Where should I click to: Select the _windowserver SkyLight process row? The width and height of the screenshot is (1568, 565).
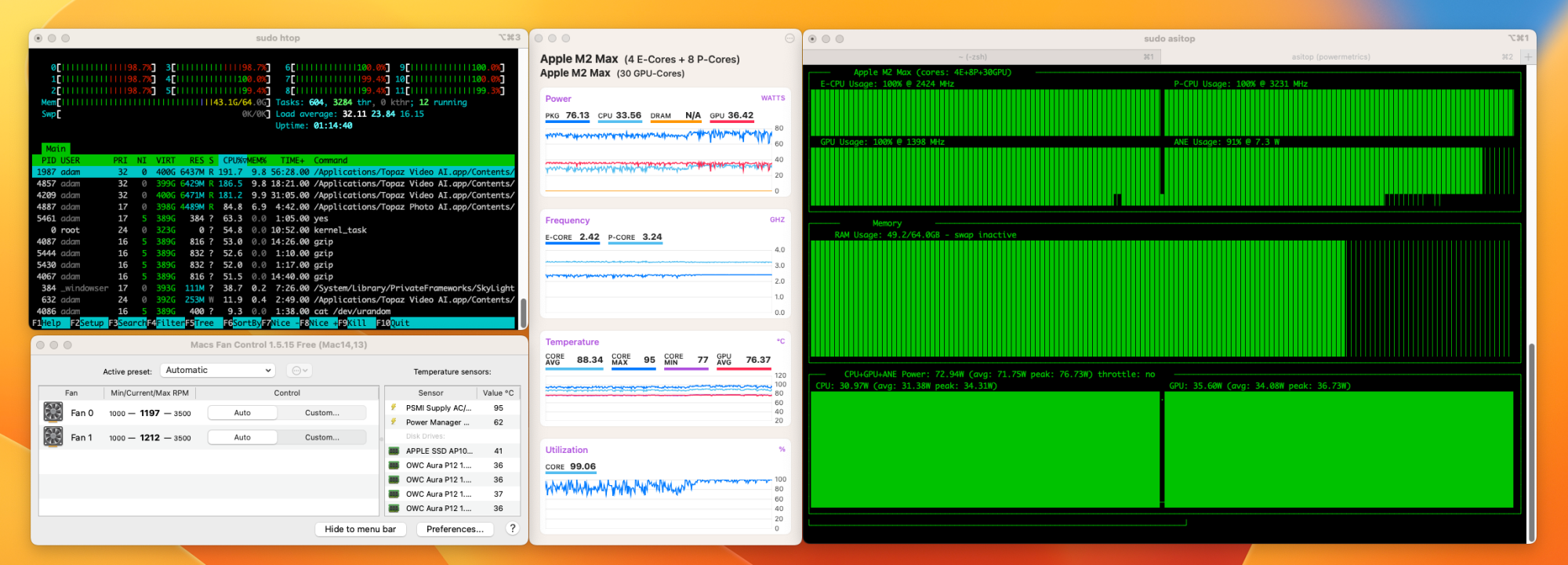(274, 288)
